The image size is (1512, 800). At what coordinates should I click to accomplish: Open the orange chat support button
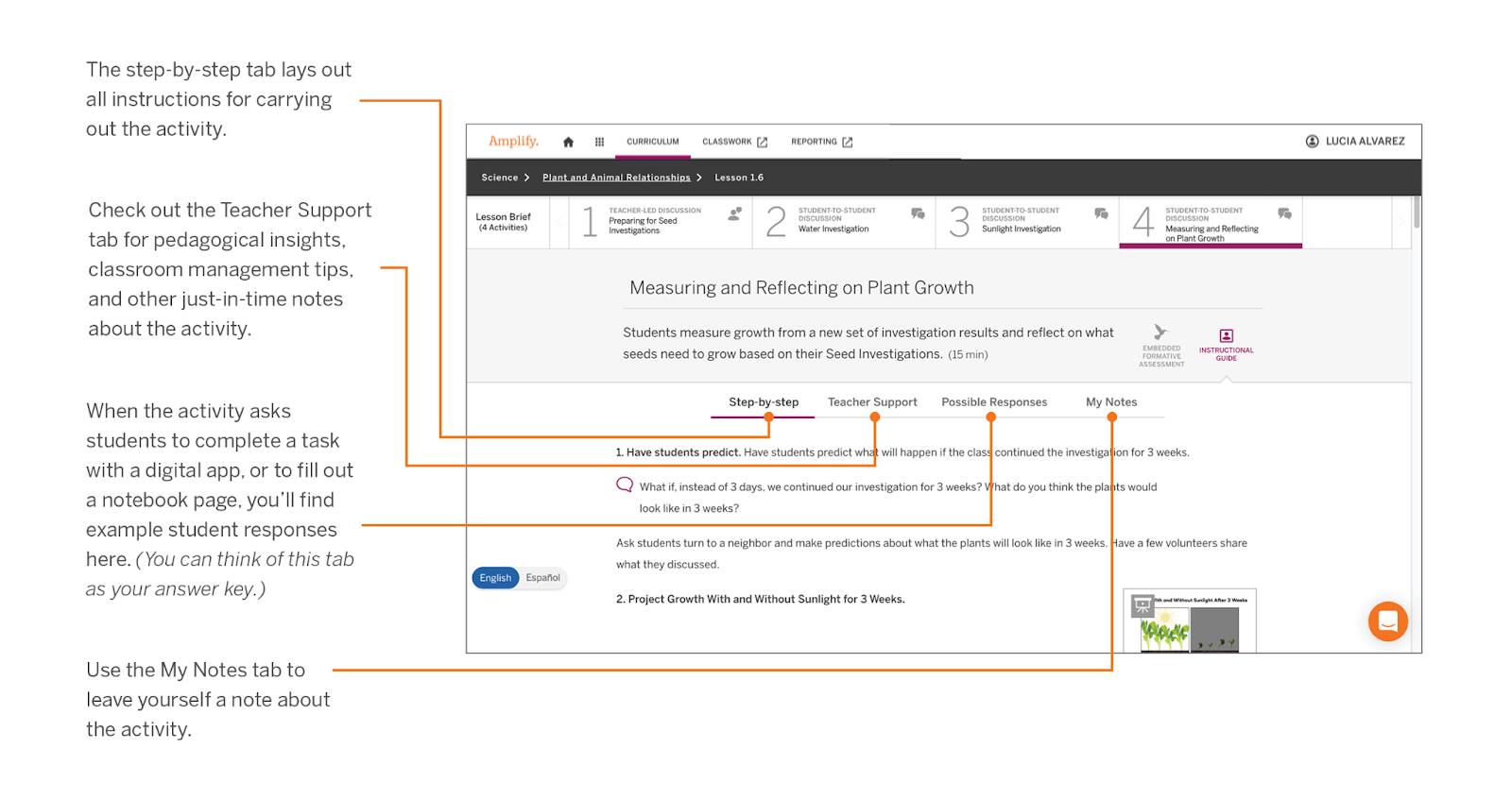[1387, 621]
